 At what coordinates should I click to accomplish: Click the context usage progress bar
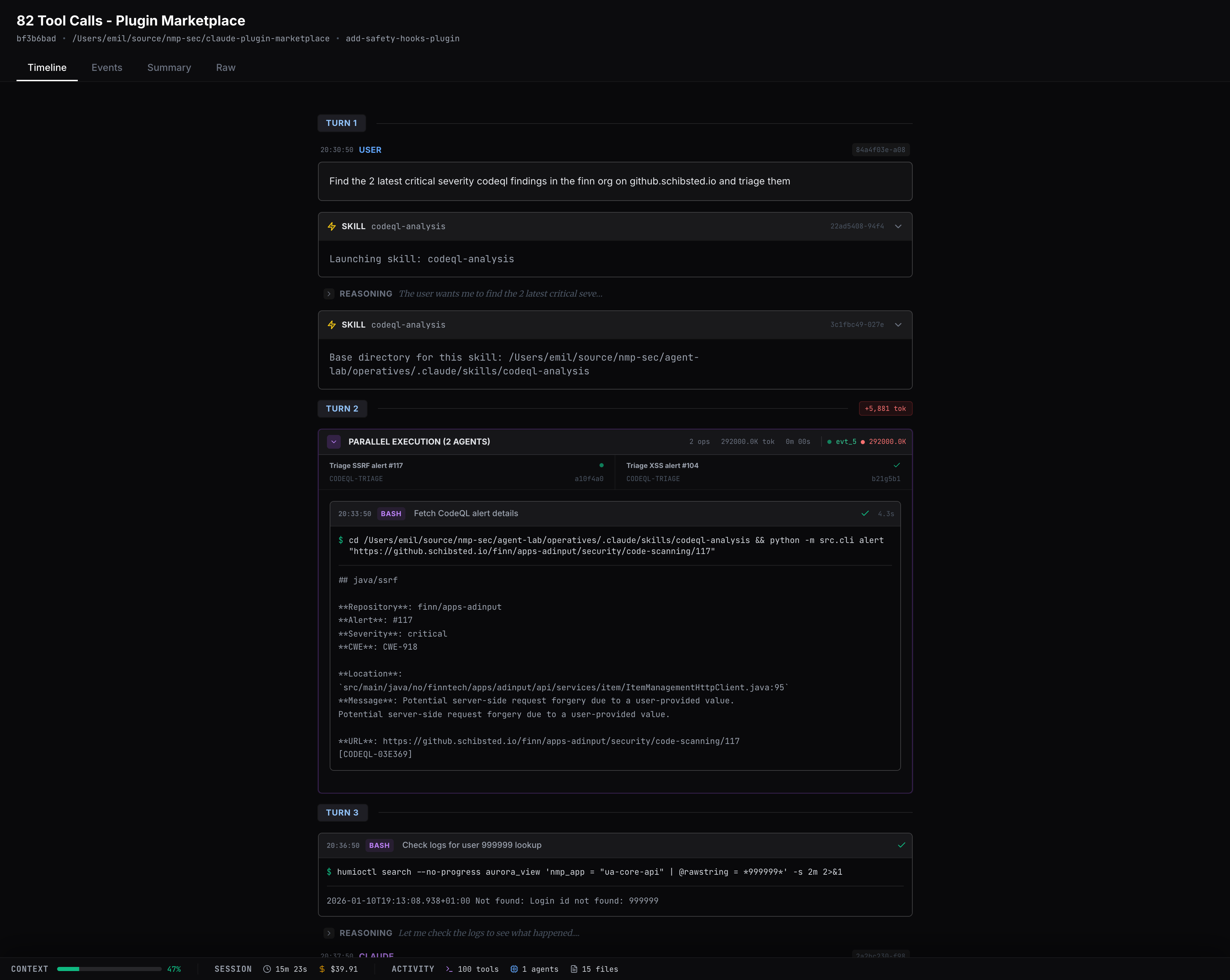click(x=109, y=969)
